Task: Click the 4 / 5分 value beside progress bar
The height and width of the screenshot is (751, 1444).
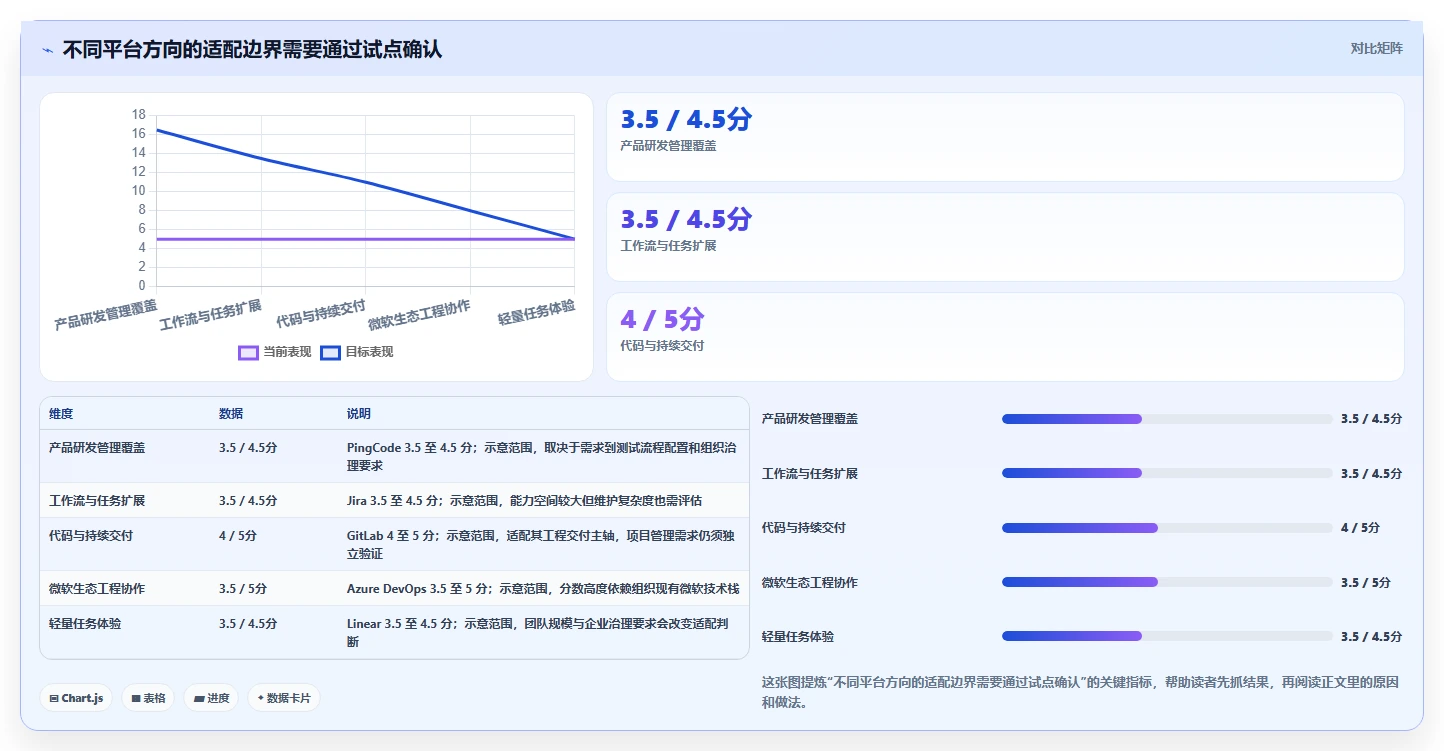Action: (x=1360, y=527)
